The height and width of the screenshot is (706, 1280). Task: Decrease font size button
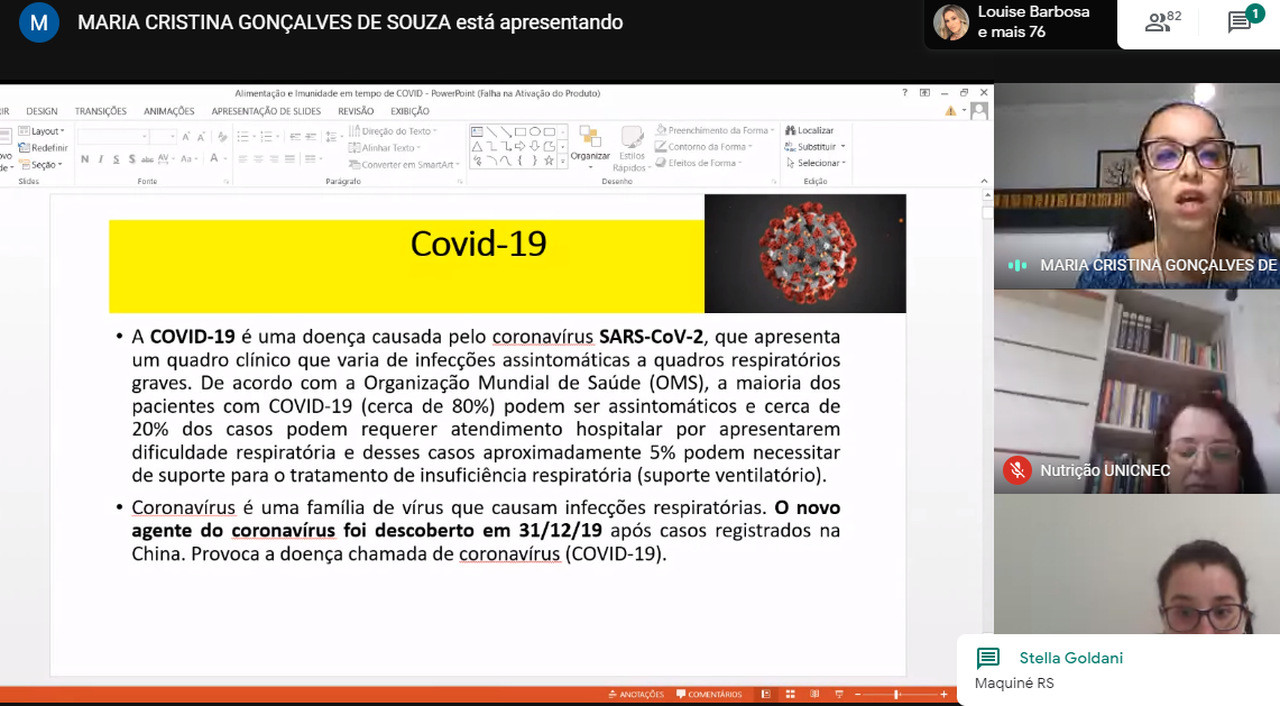pos(201,136)
